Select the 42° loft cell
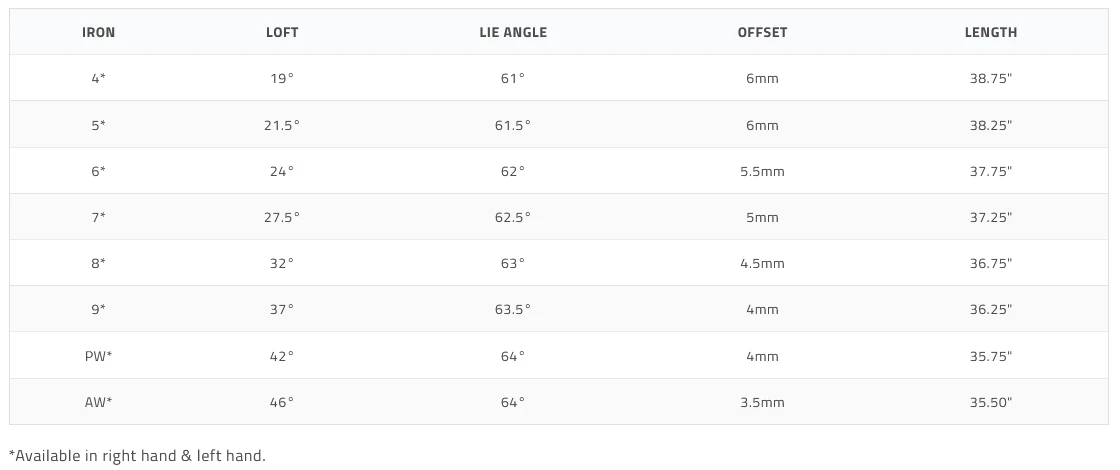This screenshot has width=1120, height=470. pyautogui.click(x=282, y=356)
